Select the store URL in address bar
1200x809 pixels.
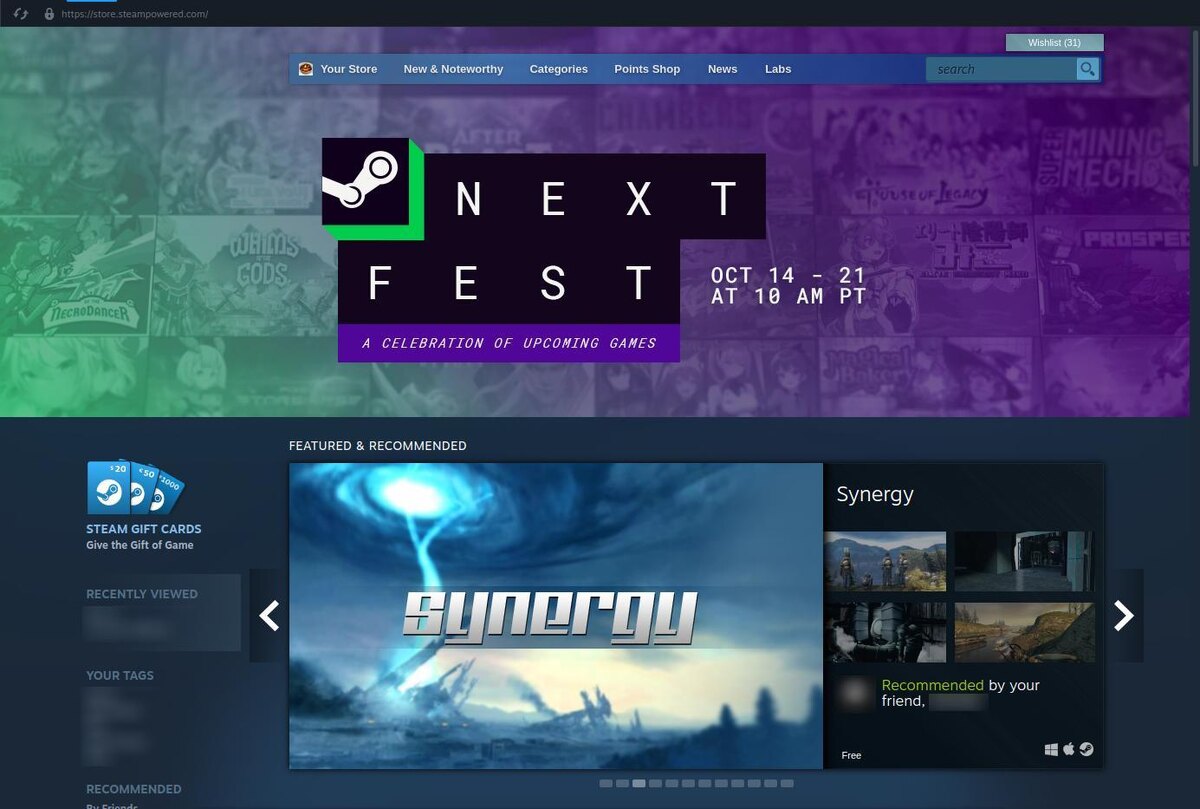click(135, 14)
